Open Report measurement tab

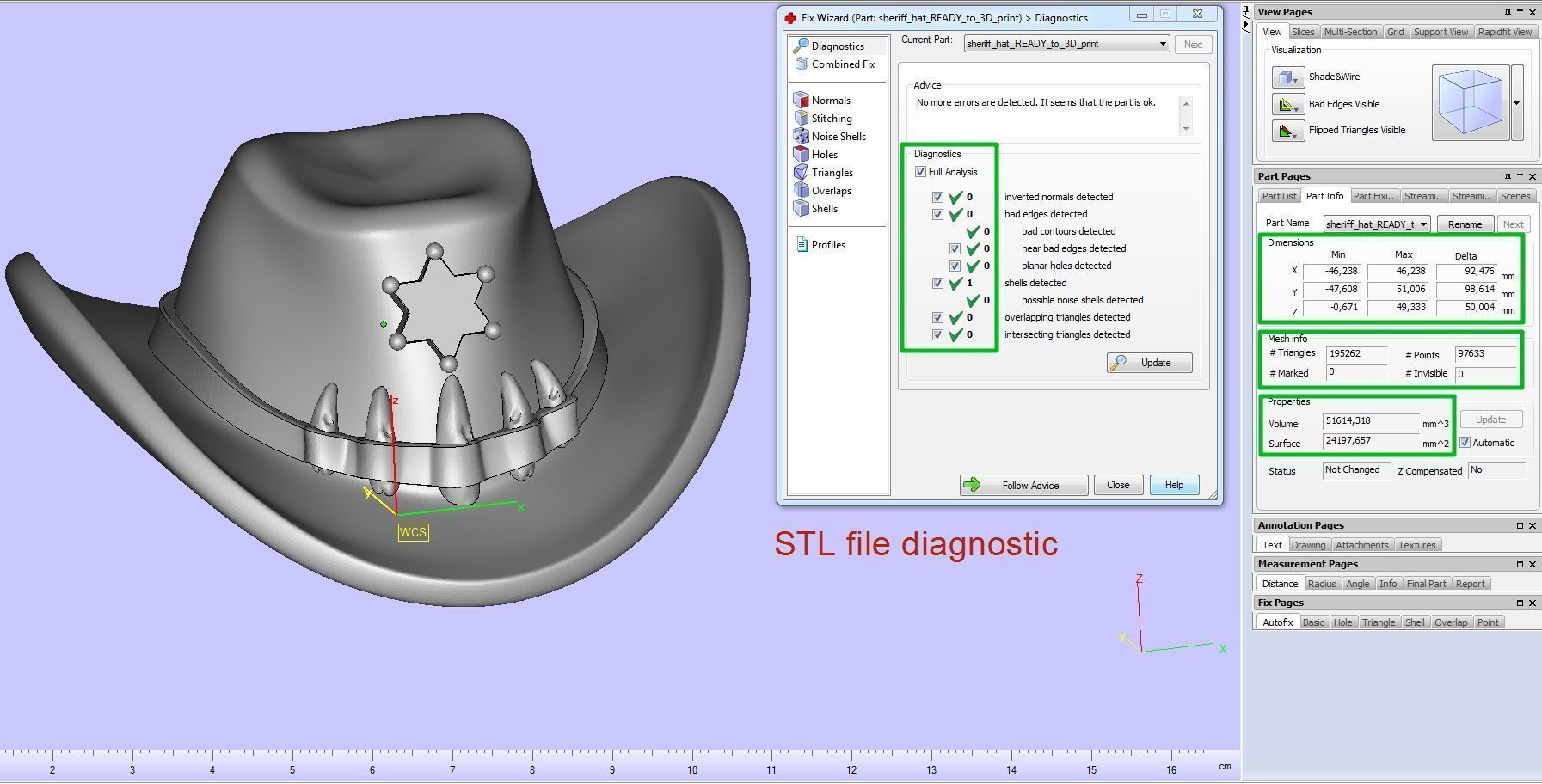(1470, 584)
